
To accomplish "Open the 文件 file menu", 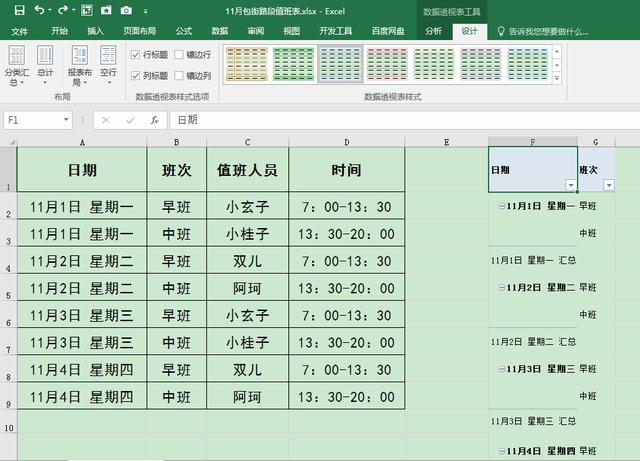I will point(20,31).
